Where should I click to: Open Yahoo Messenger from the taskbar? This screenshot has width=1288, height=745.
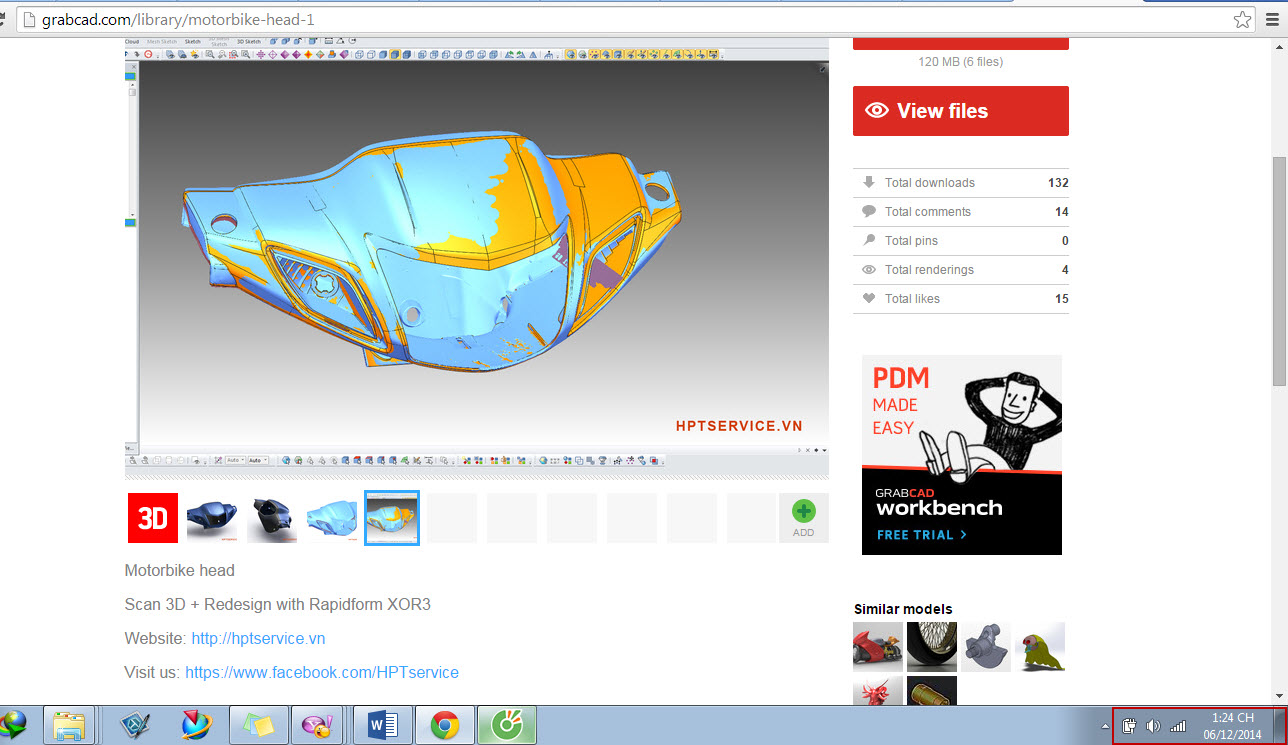pyautogui.click(x=320, y=725)
